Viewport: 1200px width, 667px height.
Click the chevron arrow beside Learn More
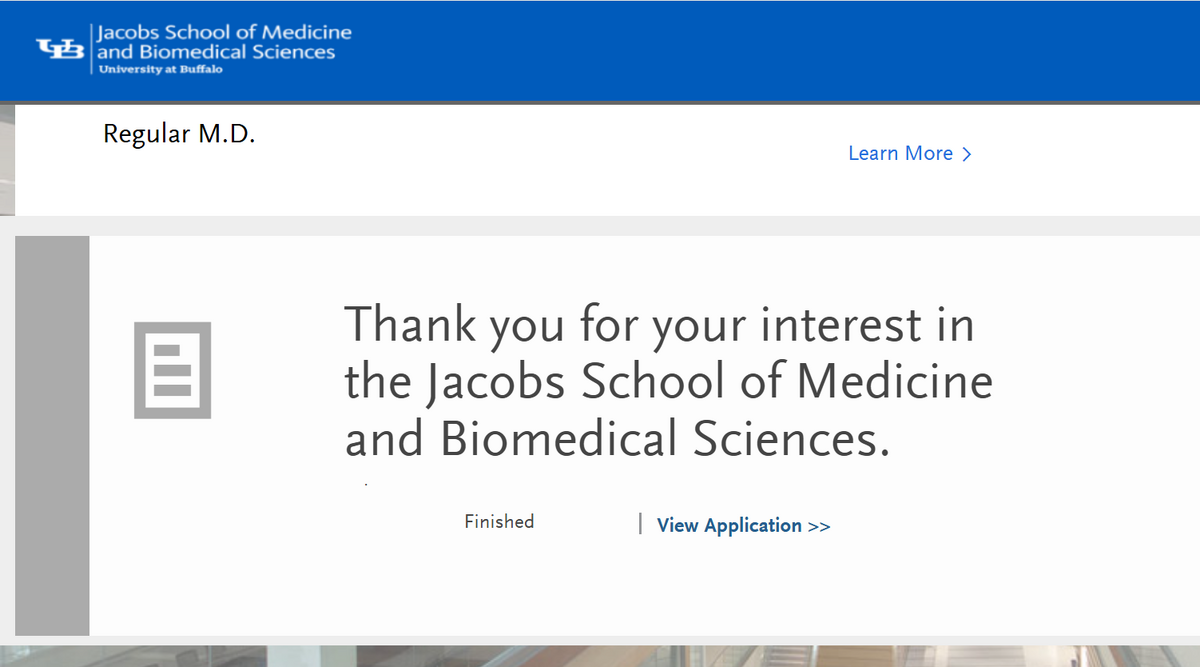(966, 154)
